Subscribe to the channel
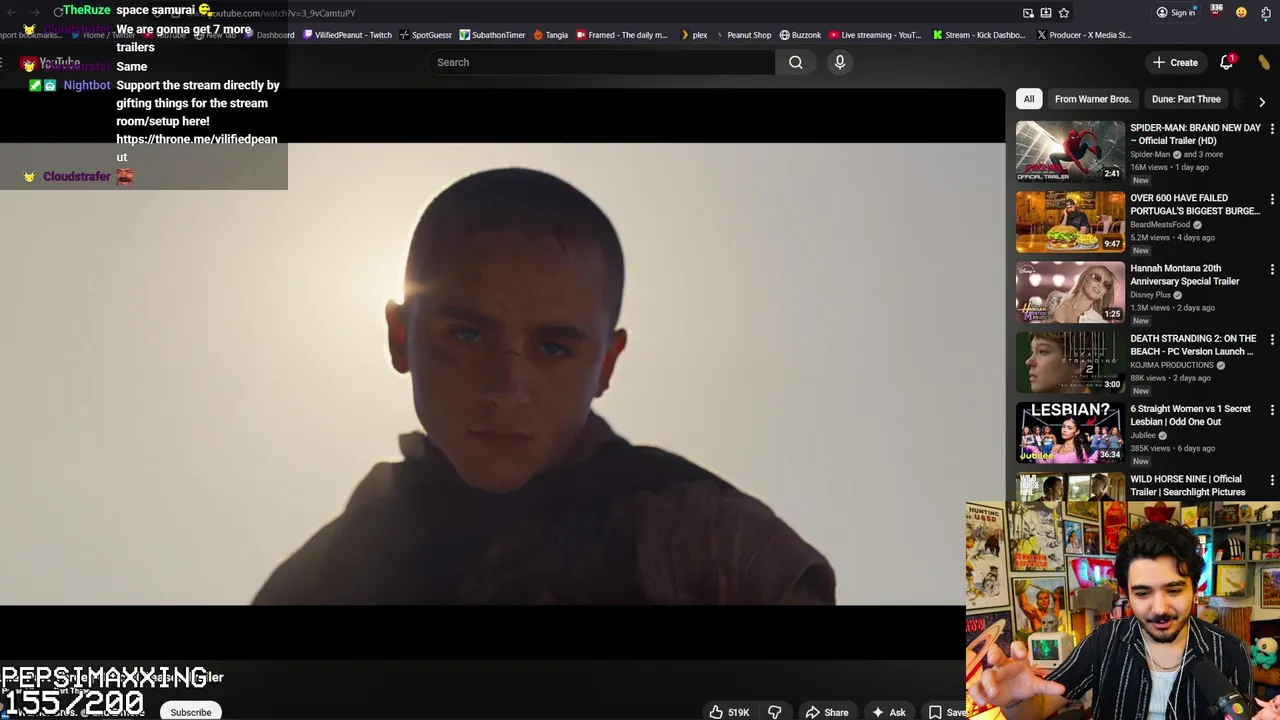The image size is (1280, 720). (190, 712)
